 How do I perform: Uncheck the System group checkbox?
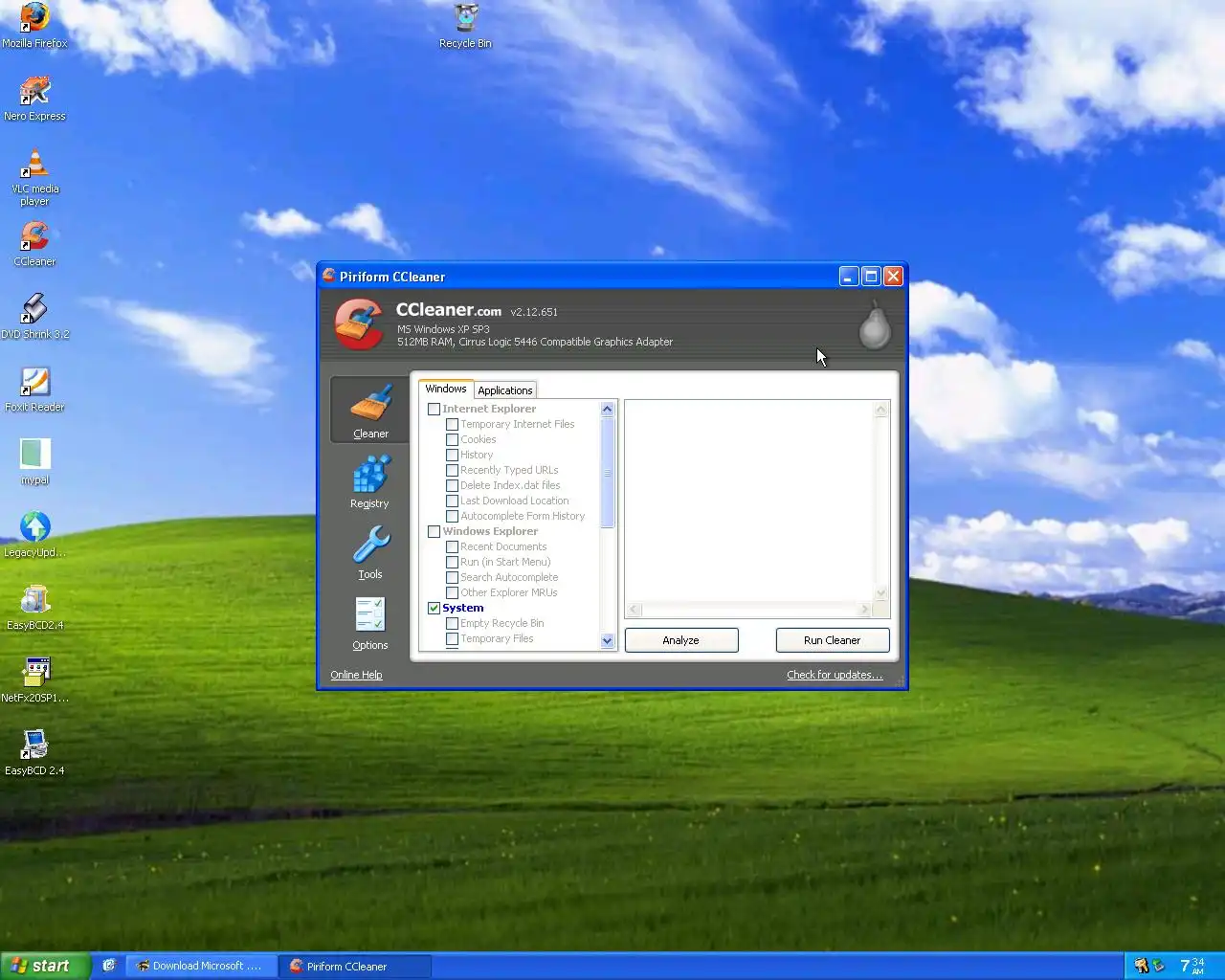point(434,608)
